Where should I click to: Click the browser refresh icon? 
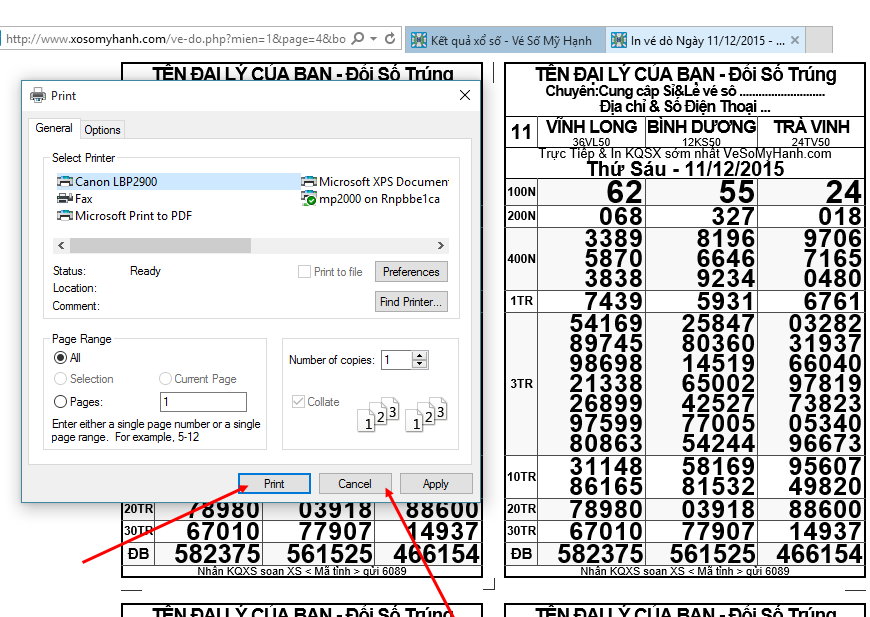coord(391,39)
